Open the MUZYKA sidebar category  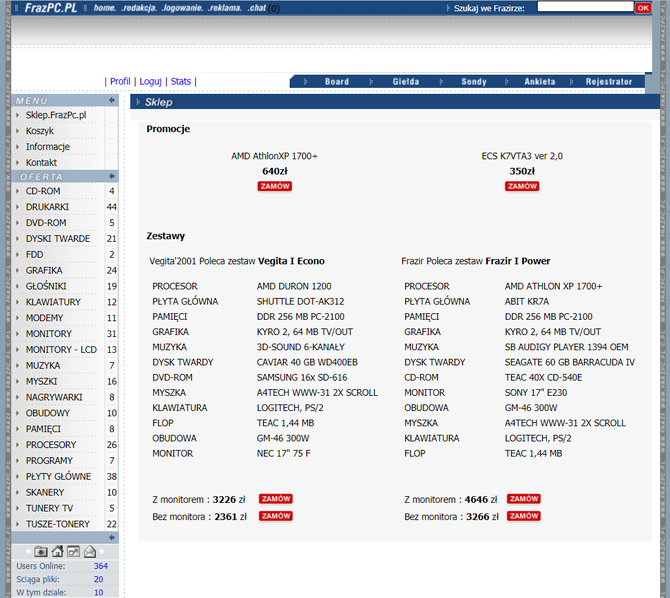point(43,365)
